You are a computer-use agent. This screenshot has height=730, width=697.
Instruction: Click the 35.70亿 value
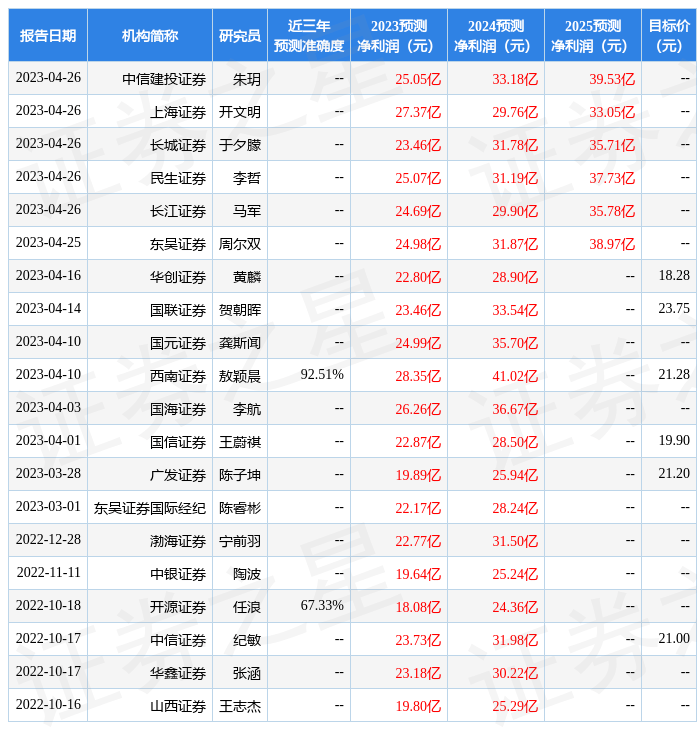[x=515, y=343]
